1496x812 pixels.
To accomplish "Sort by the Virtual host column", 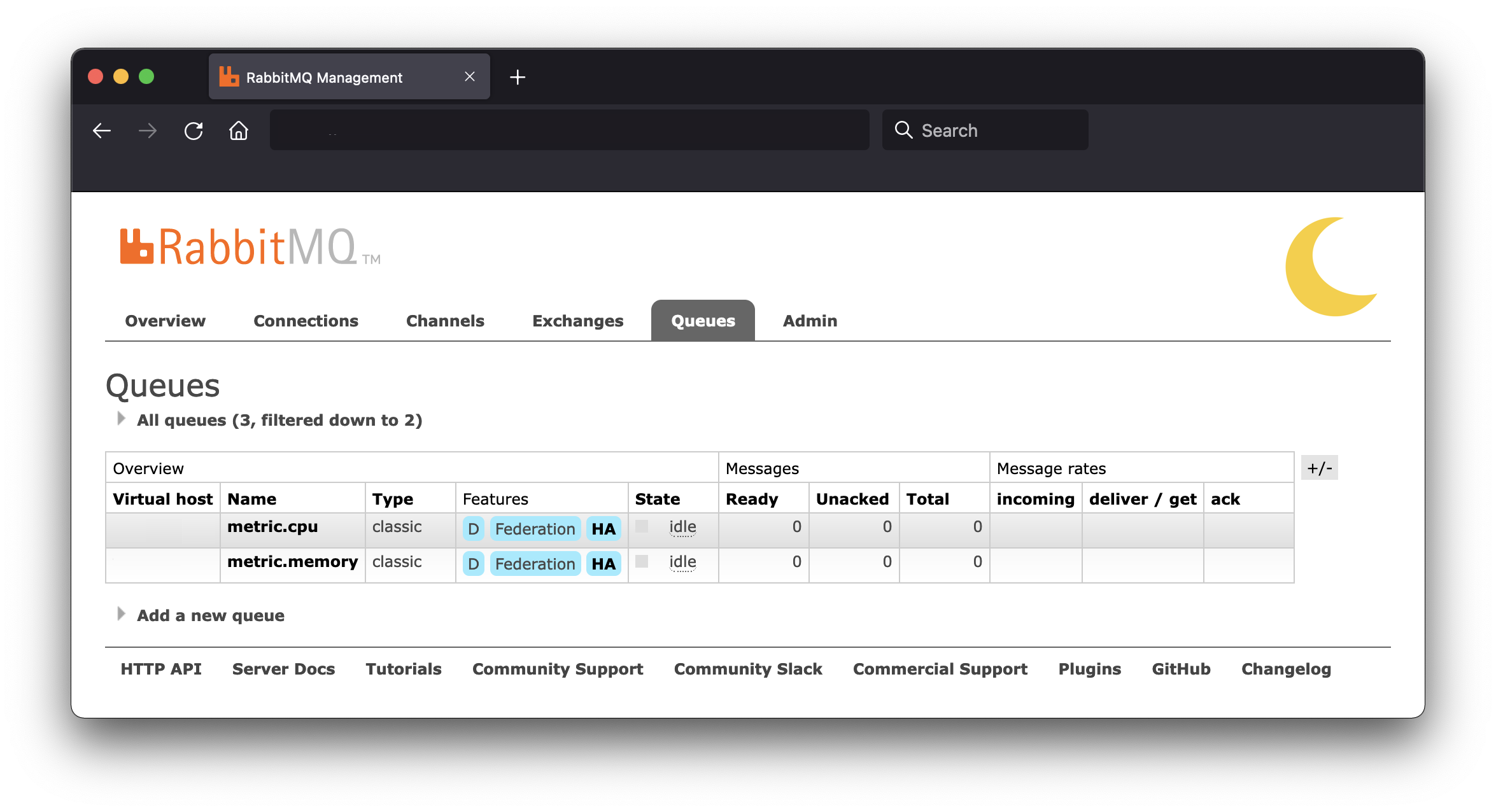I will coord(163,499).
